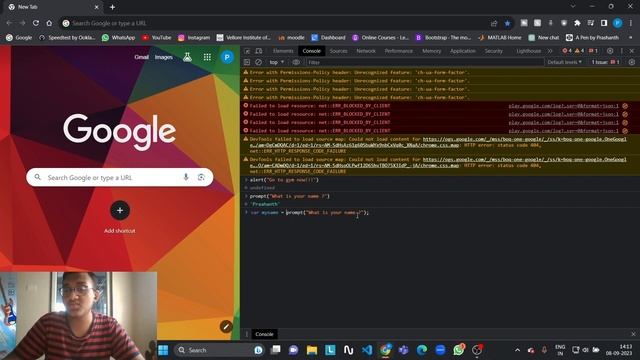
Task: Open the Google account avatar P
Action: point(227,57)
